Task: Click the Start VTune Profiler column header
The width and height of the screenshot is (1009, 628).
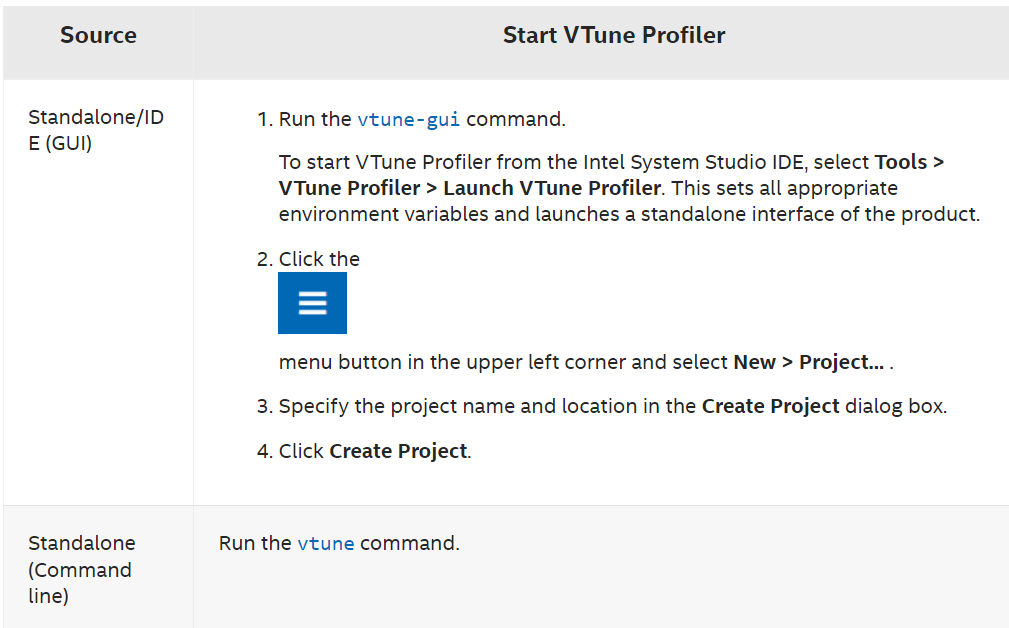Action: point(613,35)
